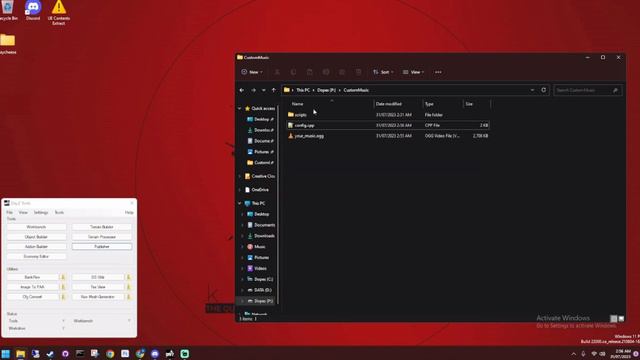Launch Publisher from DayZ Tools

click(102, 247)
